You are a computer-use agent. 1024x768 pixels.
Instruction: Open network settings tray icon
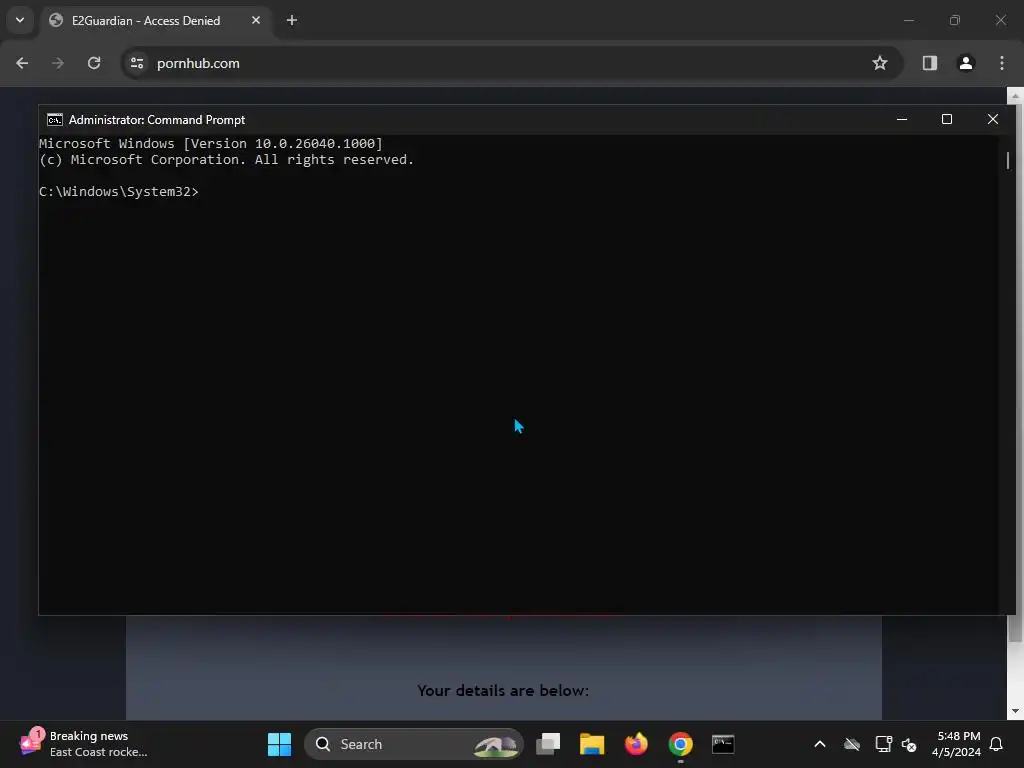point(884,744)
